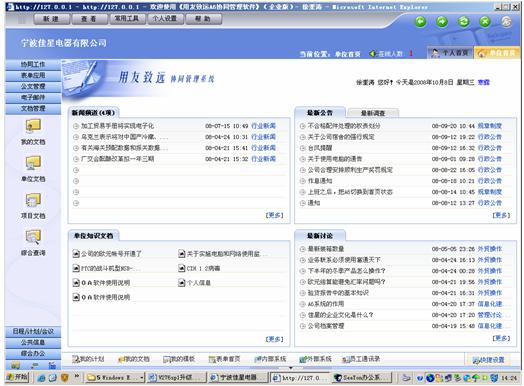
Task: Open the 常用工具 menu
Action: pyautogui.click(x=127, y=19)
